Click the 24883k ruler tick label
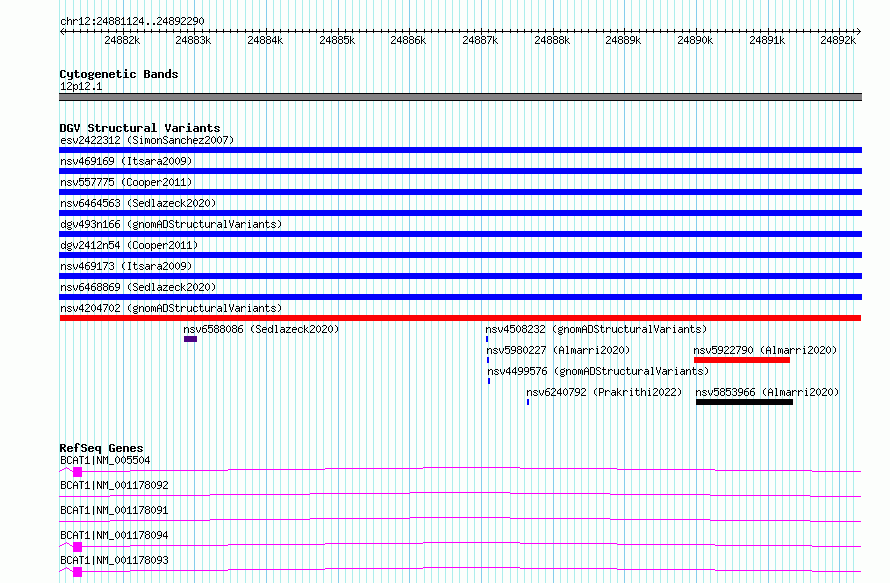 pos(193,40)
